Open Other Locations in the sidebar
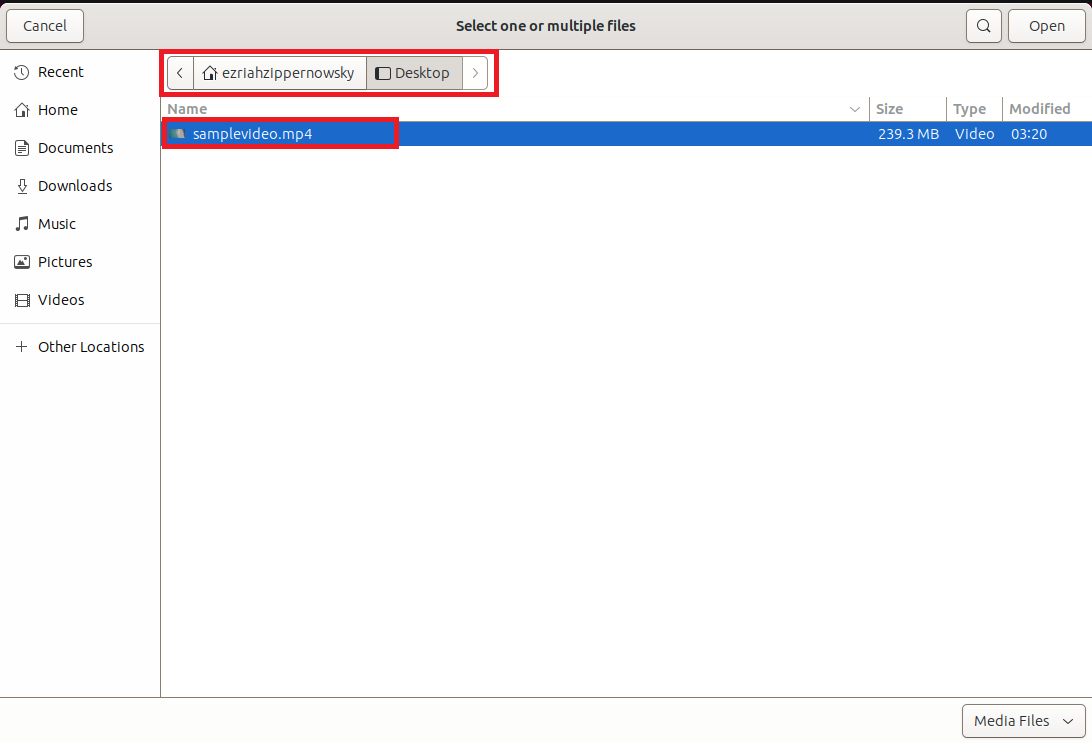Image resolution: width=1092 pixels, height=743 pixels. coord(90,346)
